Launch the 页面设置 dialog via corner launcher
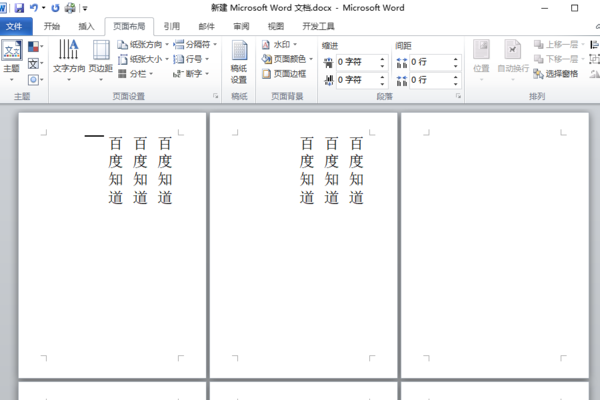 pos(216,96)
